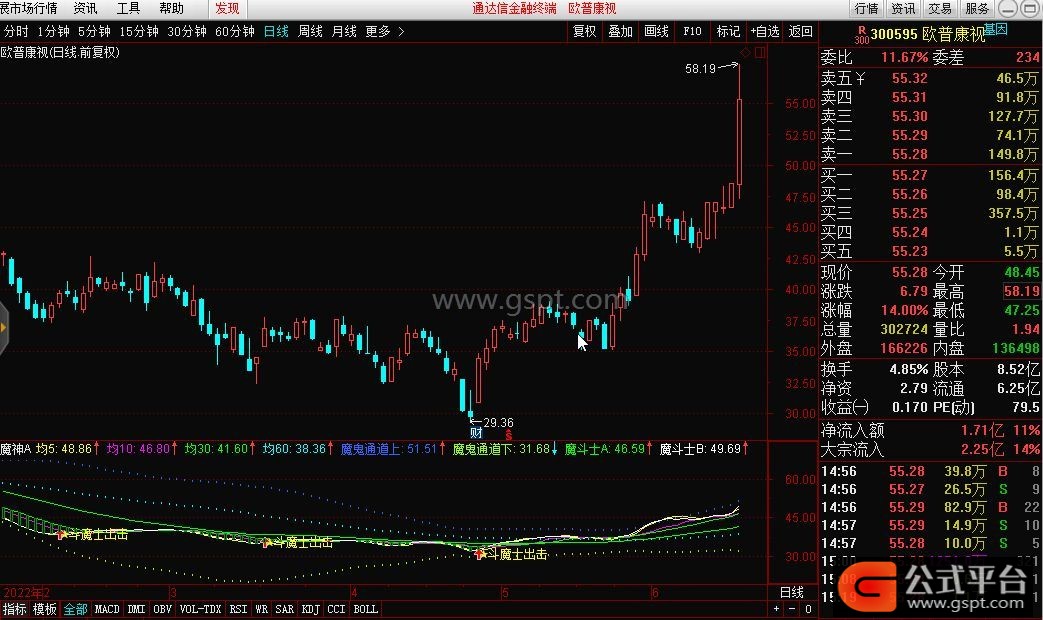Switch indicator to CCI

pyautogui.click(x=337, y=609)
